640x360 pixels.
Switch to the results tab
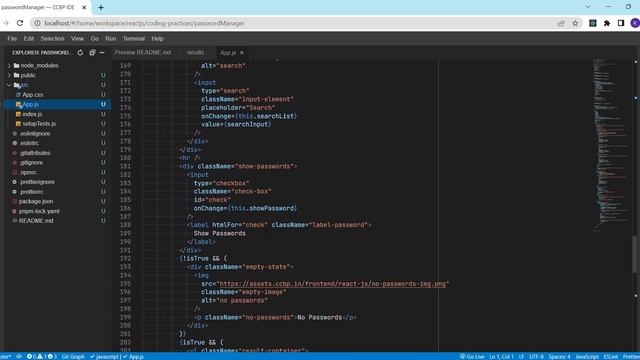tap(195, 53)
